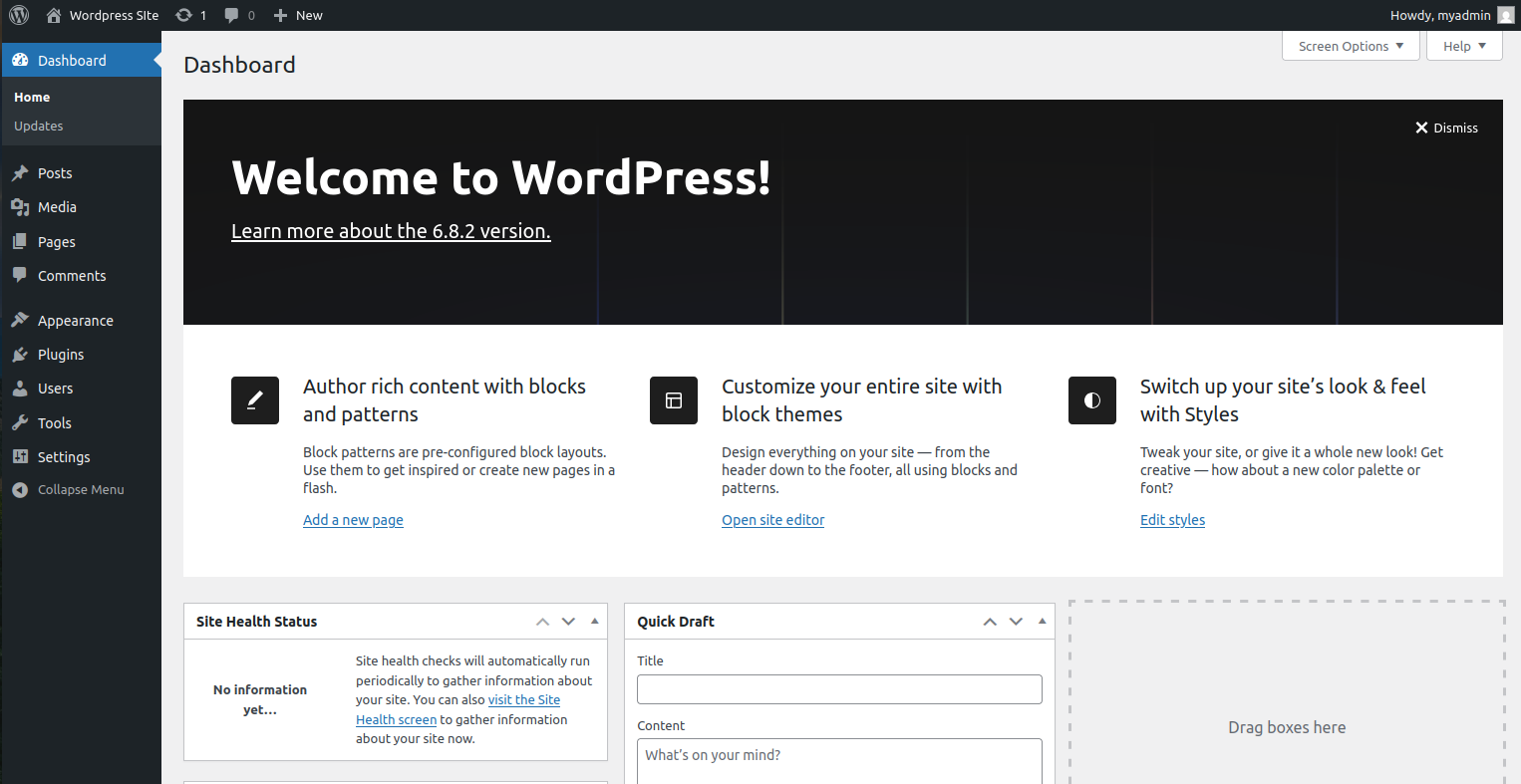Collapse the admin sidebar menu
Screen dimensions: 1521x784
tap(68, 490)
